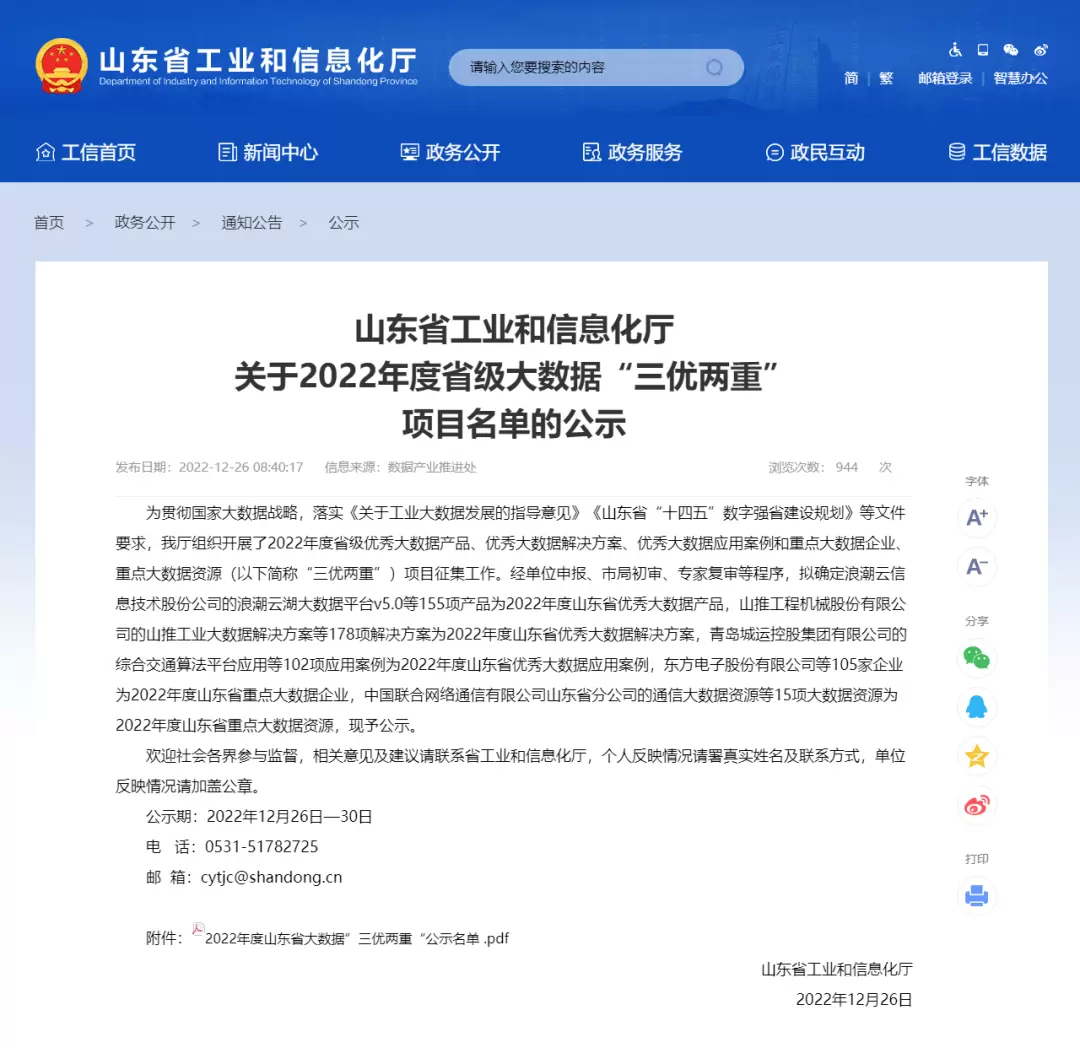1080x1048 pixels.
Task: Open 智慧办公 link
Action: 1020,78
